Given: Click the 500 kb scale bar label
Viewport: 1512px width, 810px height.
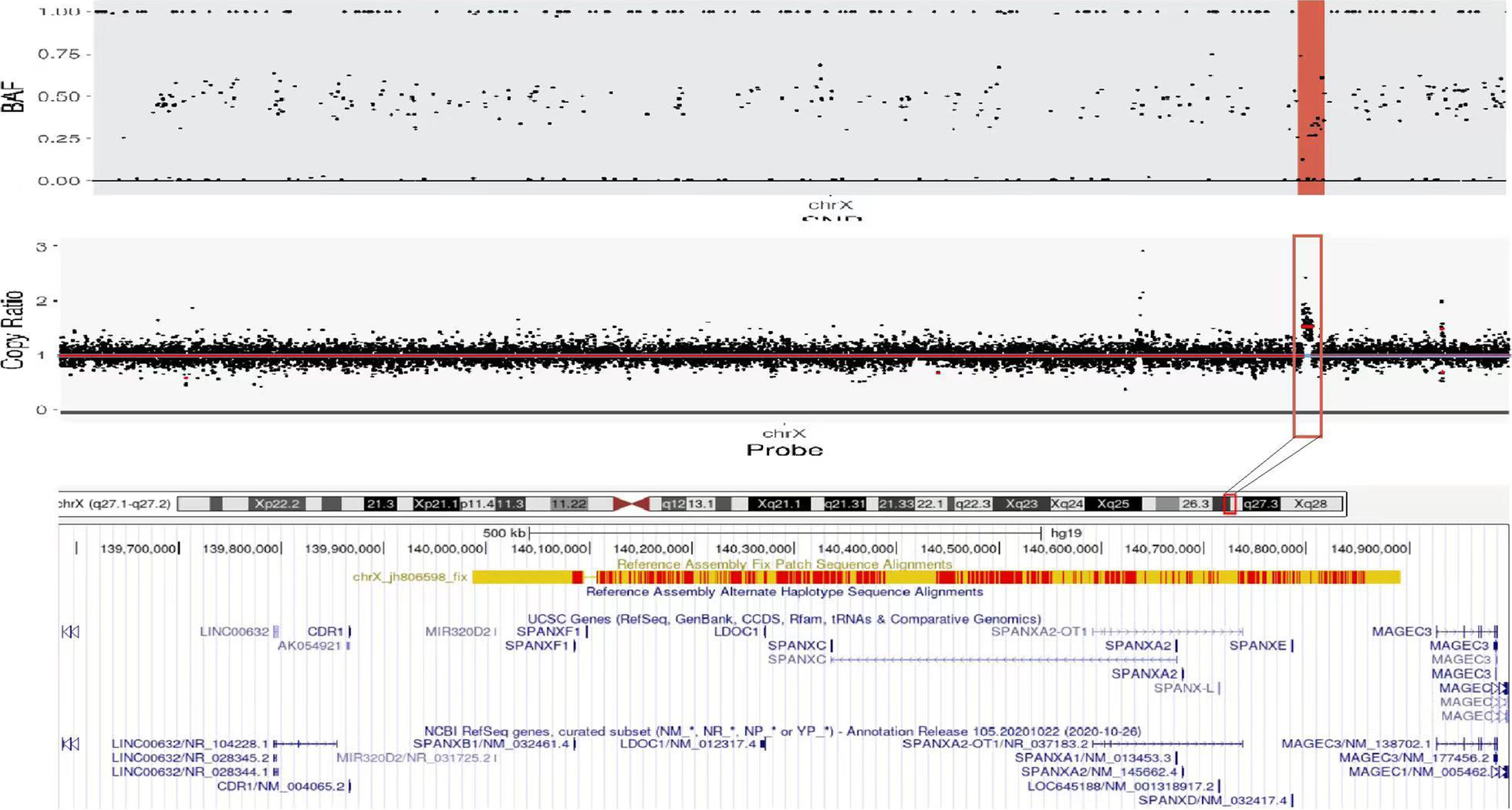Looking at the screenshot, I should pyautogui.click(x=504, y=533).
